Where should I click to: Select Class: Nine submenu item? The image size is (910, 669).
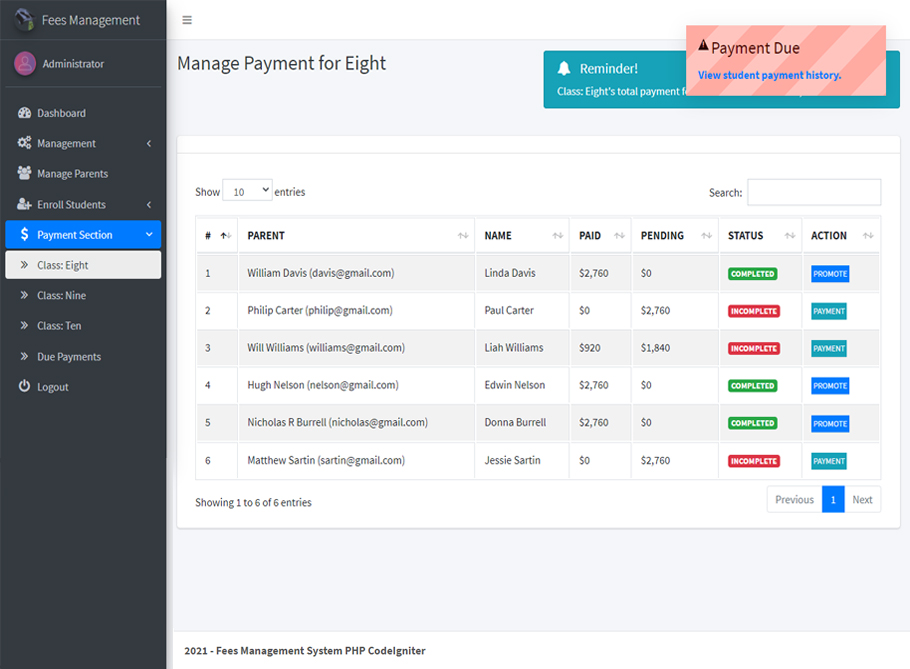tap(83, 295)
